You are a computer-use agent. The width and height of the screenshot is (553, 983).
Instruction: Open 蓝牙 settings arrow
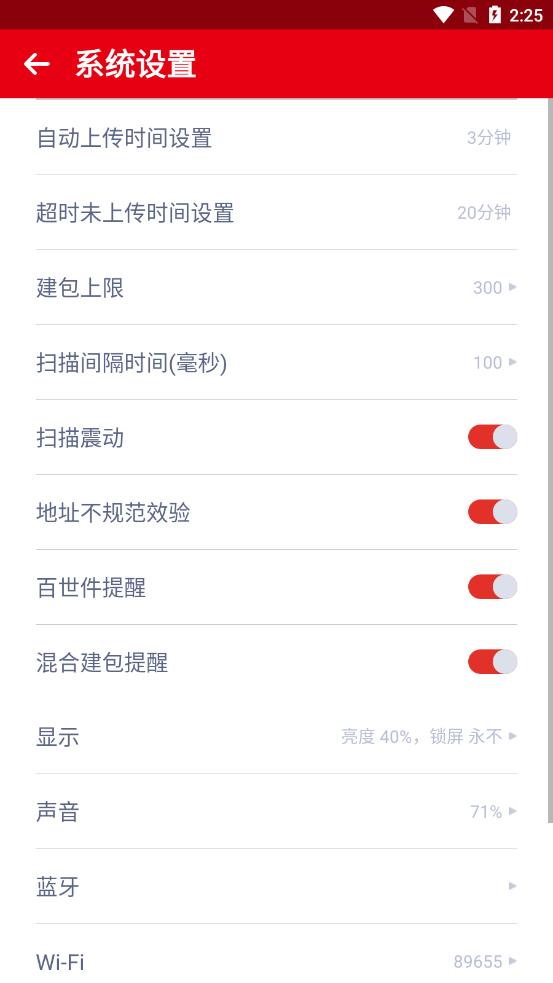513,886
